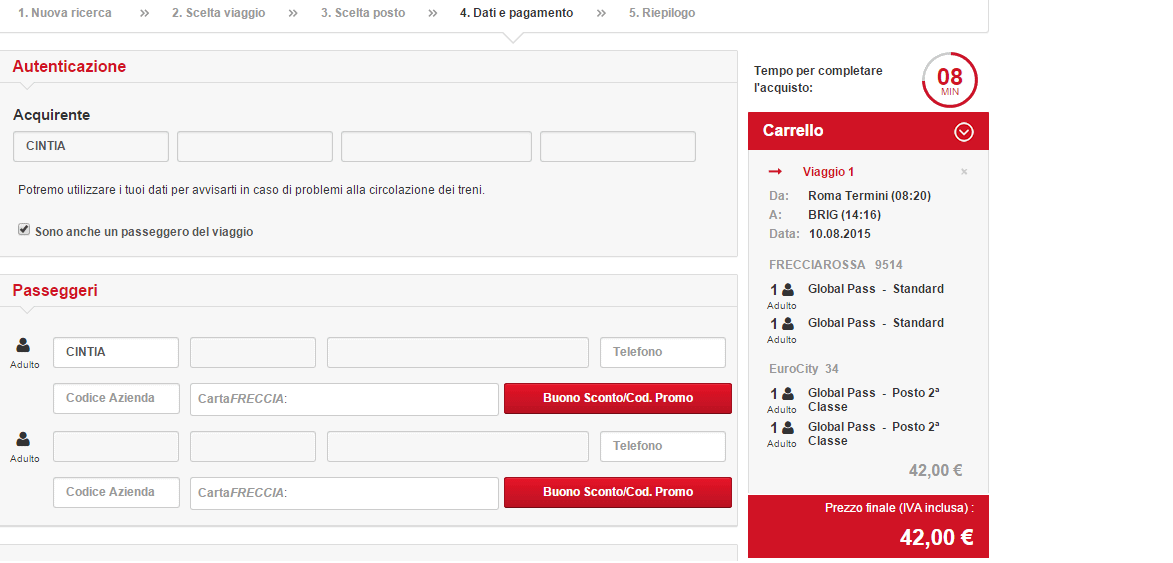Click third Acquirente wide empty field
This screenshot has width=1173, height=563.
click(436, 147)
